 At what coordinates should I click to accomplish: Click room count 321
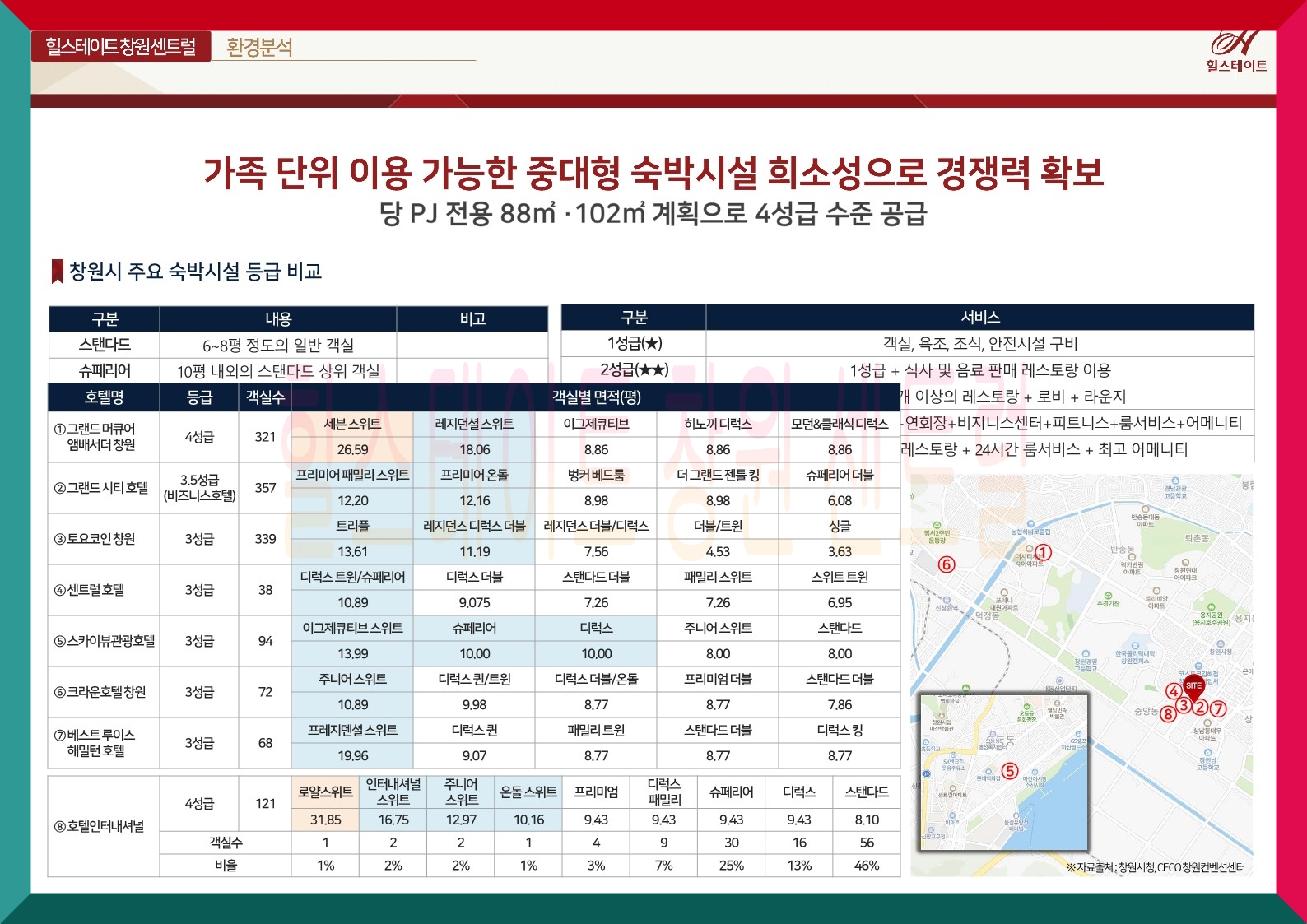coord(265,437)
